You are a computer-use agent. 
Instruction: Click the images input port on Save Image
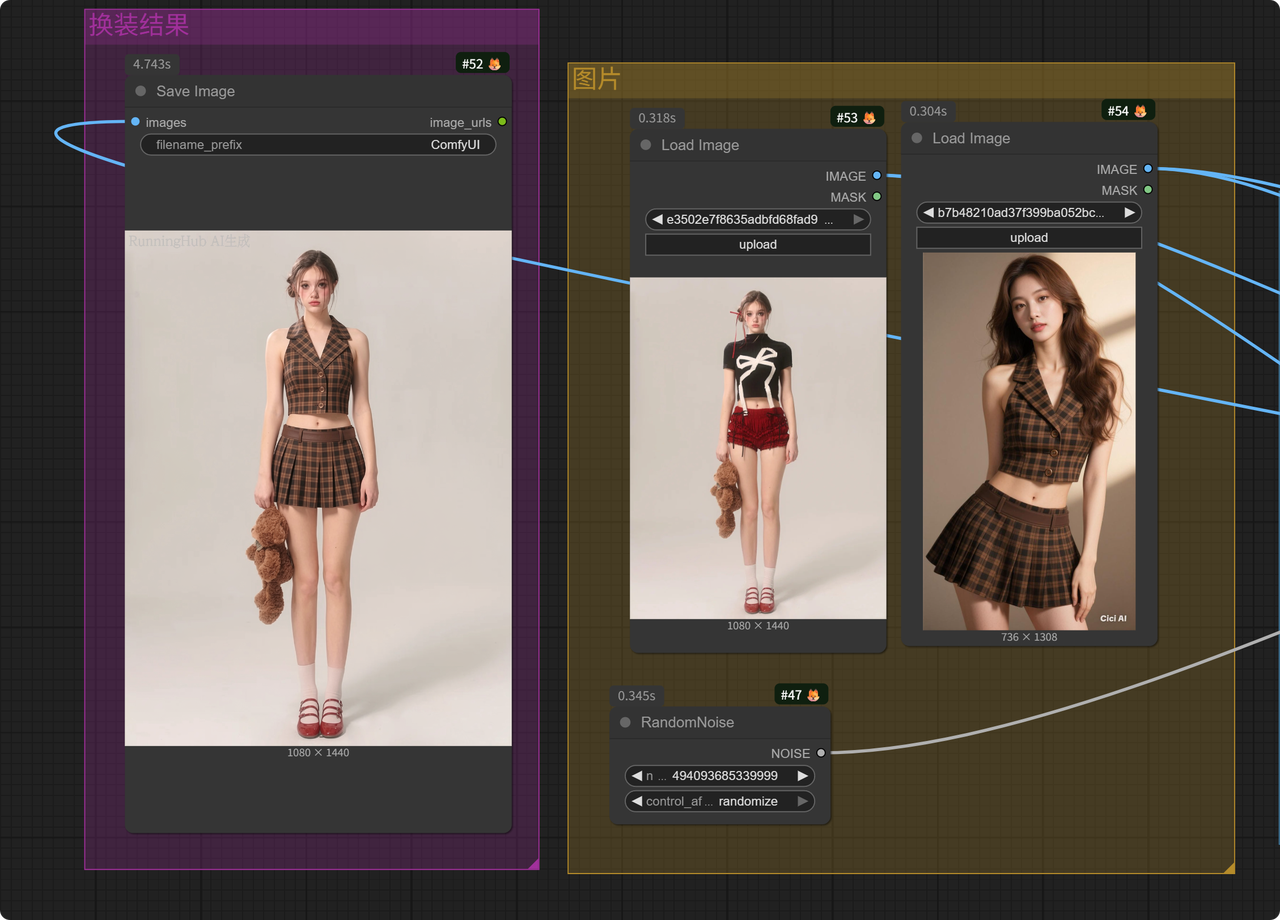(135, 122)
